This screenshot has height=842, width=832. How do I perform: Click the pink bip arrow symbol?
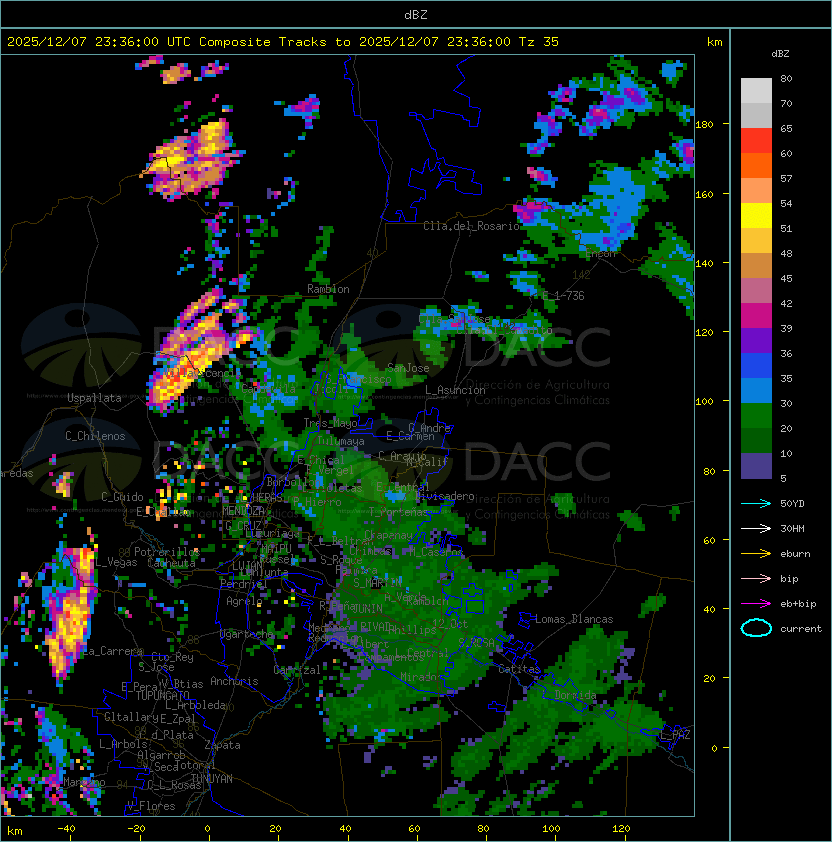tap(756, 578)
